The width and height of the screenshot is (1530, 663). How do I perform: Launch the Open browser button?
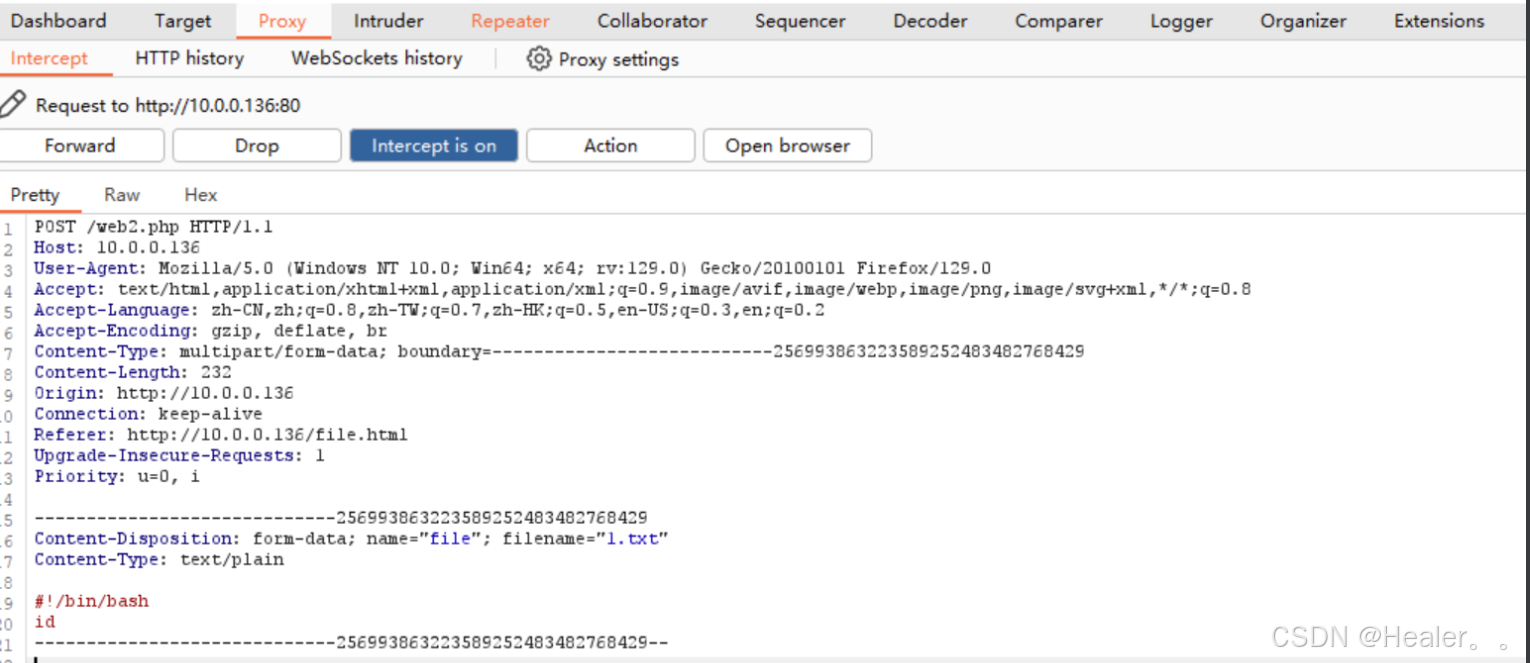pos(787,145)
